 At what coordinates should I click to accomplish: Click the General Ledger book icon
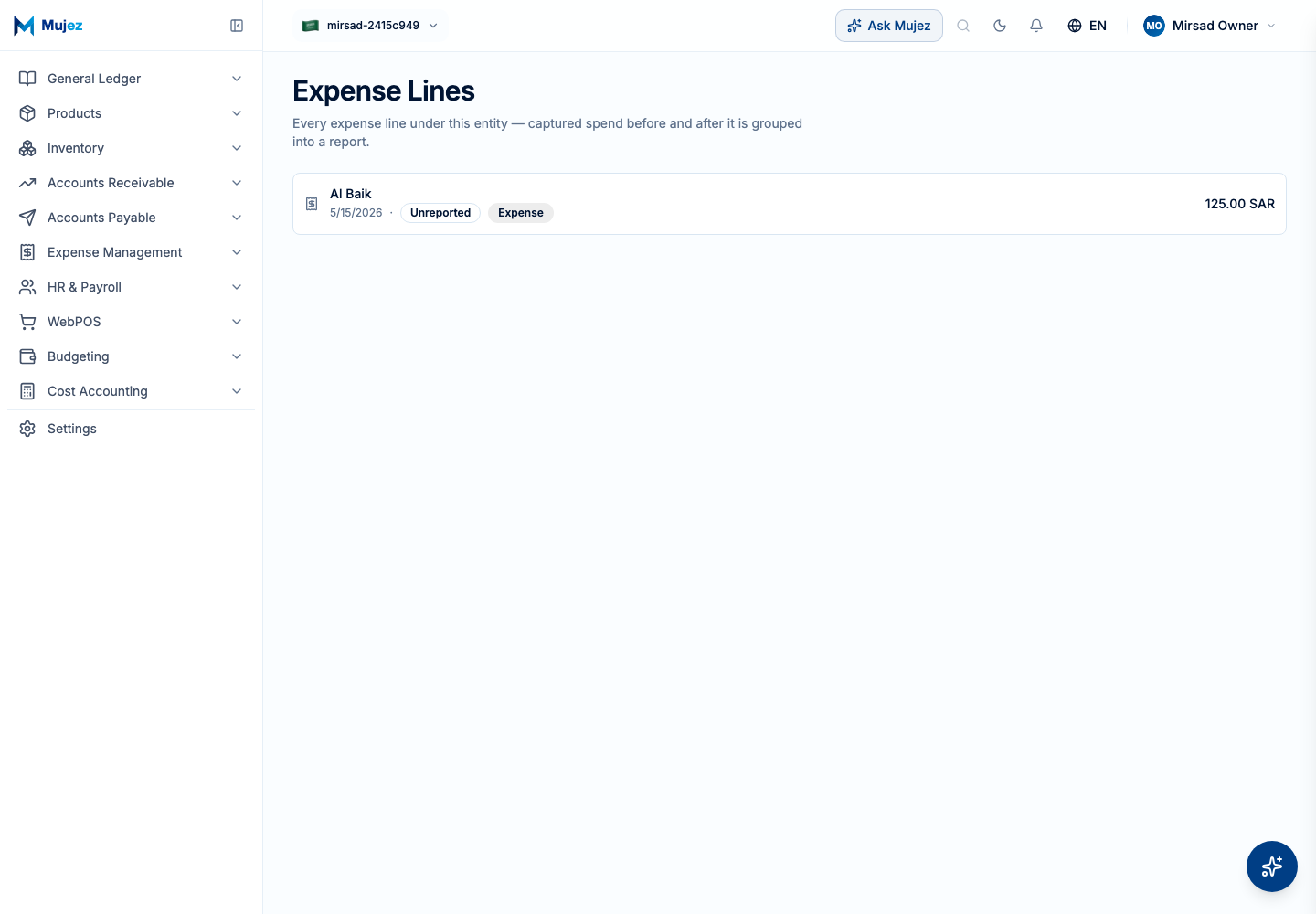point(27,79)
